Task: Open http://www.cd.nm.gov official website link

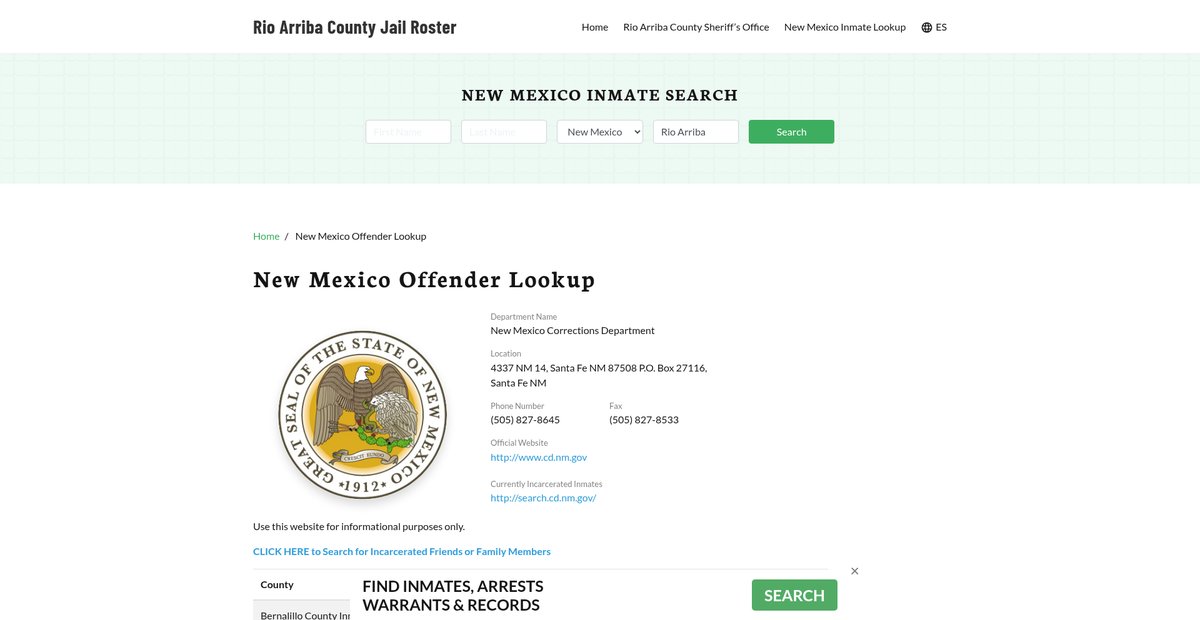Action: [x=539, y=457]
